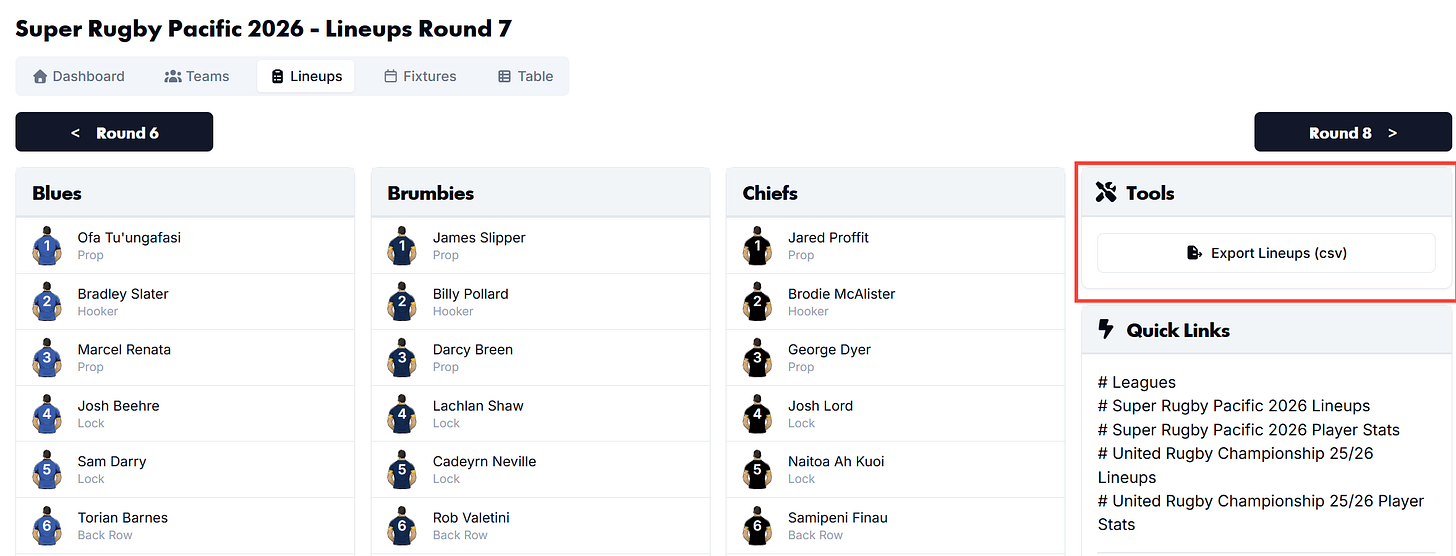Select Samipeni Finau in Chiefs lineup
Image resolution: width=1456 pixels, height=556 pixels.
(x=837, y=518)
